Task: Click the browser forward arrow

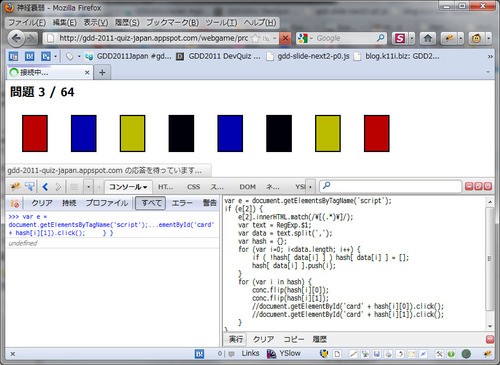Action: click(31, 39)
